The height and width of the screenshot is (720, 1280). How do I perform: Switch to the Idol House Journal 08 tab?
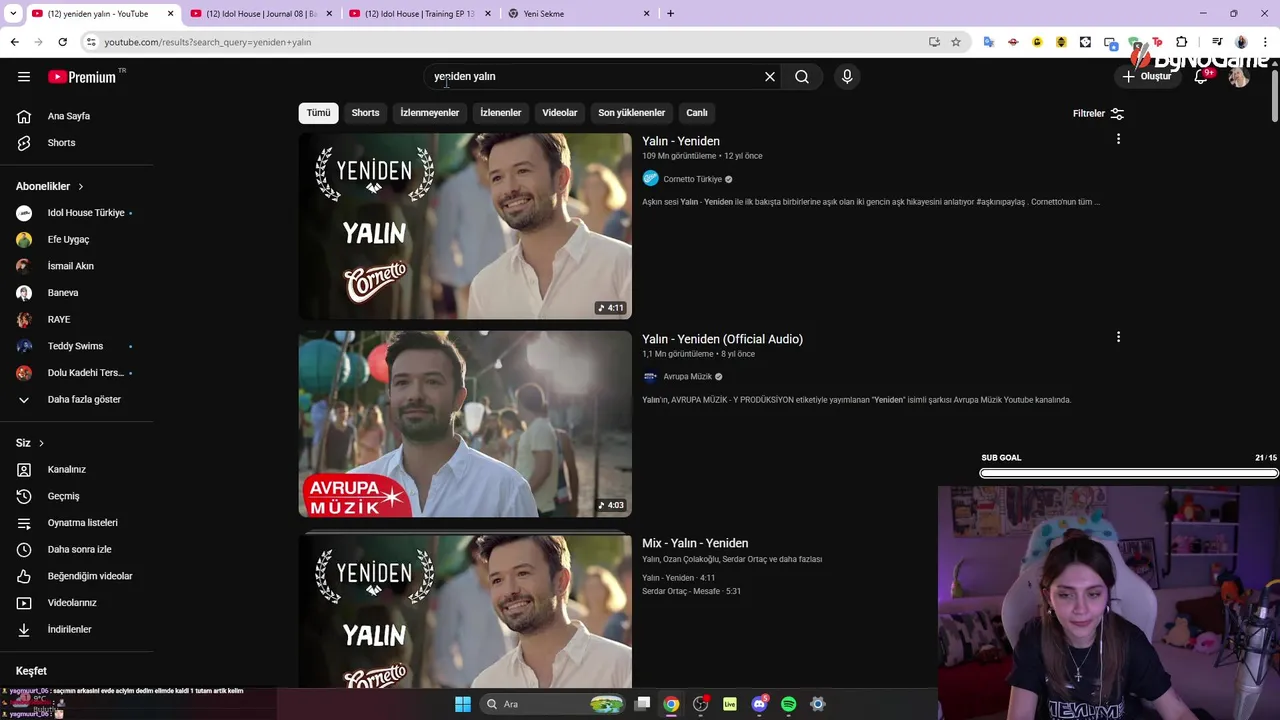click(262, 14)
